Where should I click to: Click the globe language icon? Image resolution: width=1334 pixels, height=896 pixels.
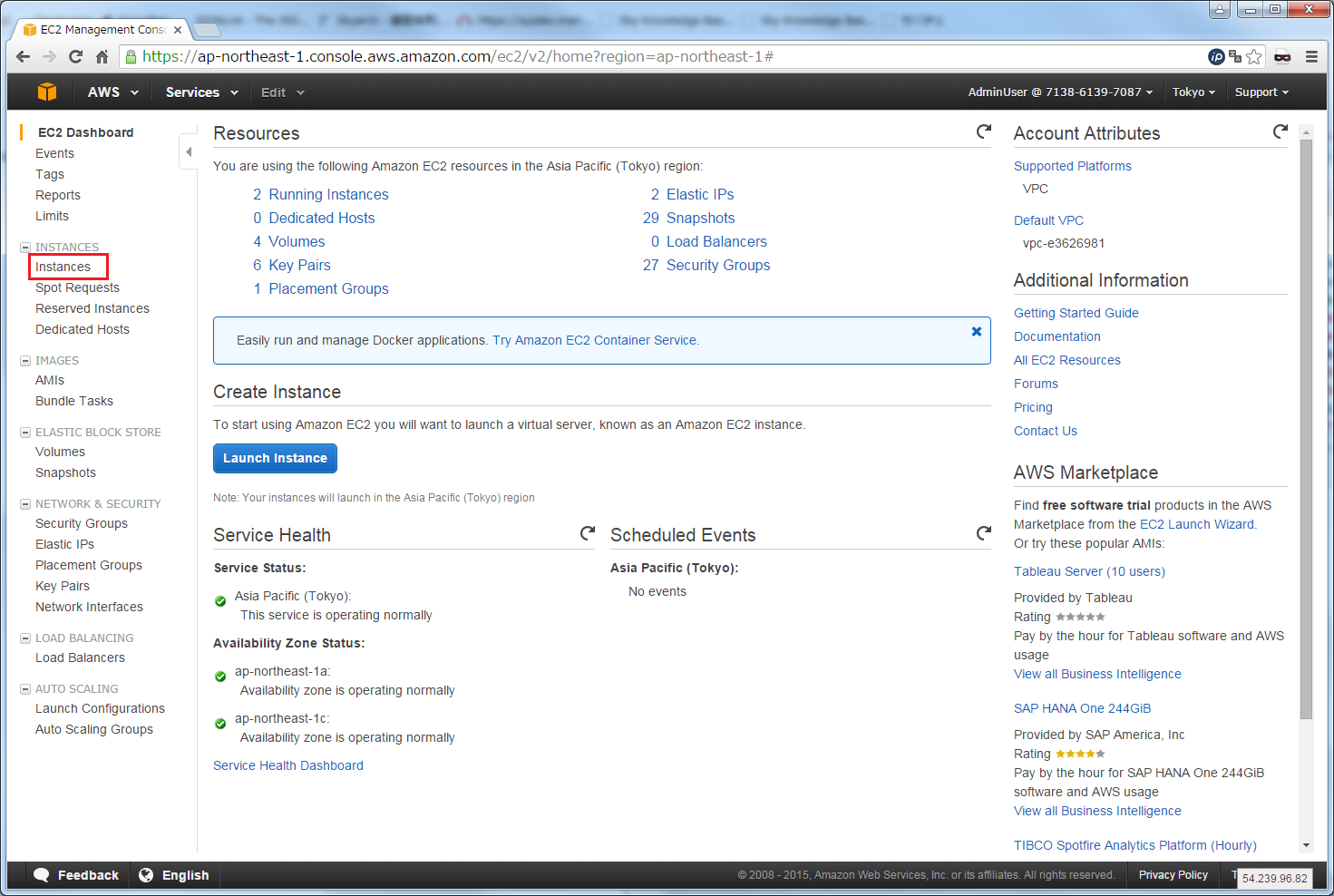click(146, 875)
